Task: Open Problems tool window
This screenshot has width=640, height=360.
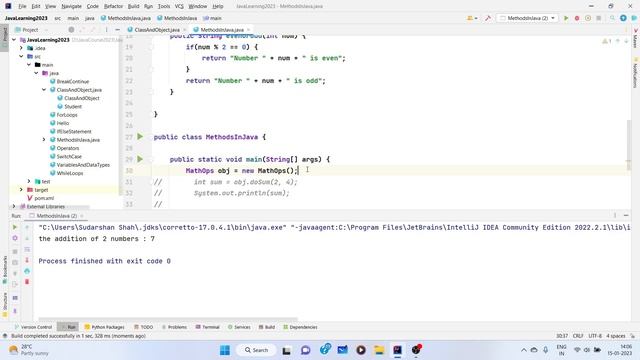Action: 174,327
